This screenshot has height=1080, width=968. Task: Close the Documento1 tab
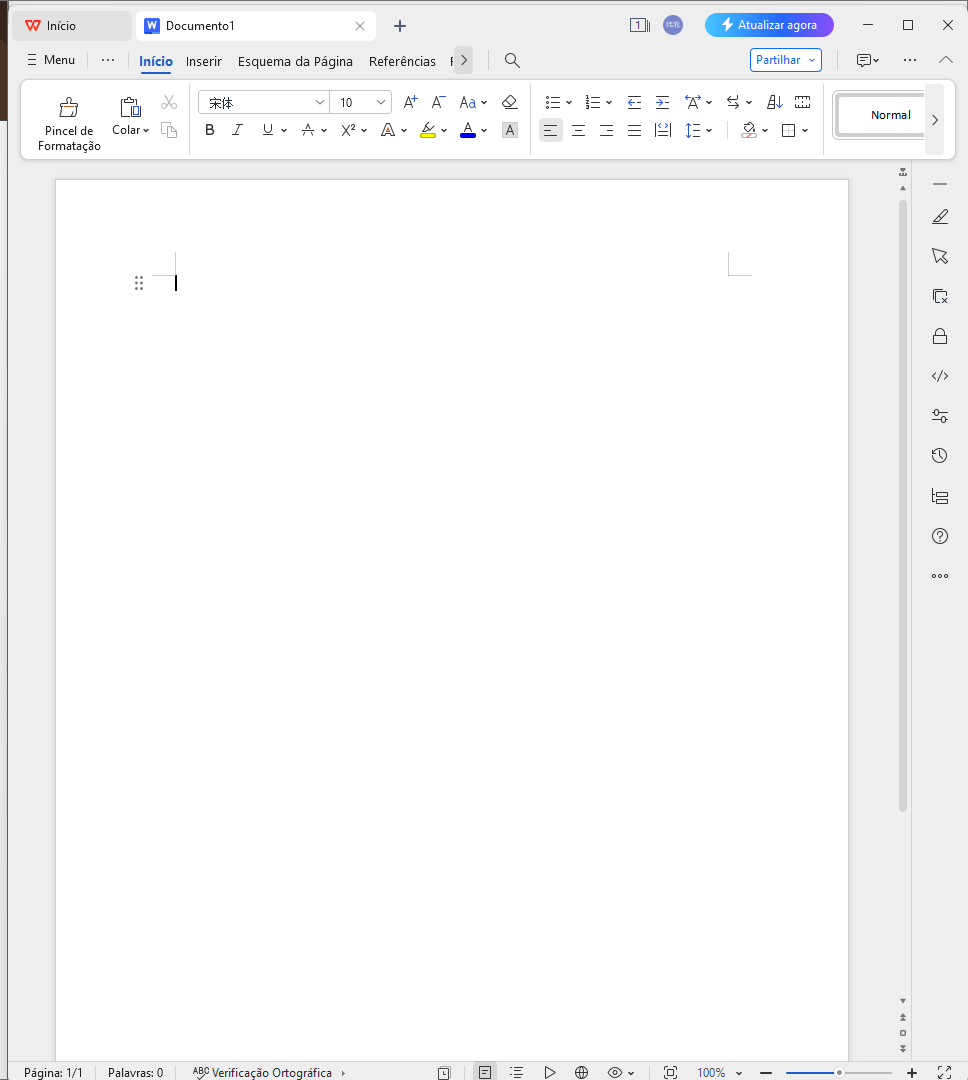360,26
